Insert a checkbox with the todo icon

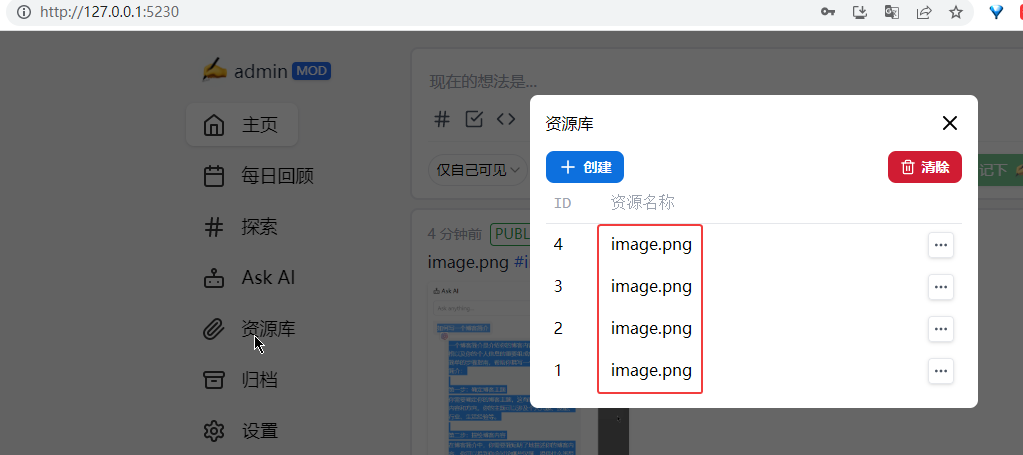pyautogui.click(x=474, y=119)
